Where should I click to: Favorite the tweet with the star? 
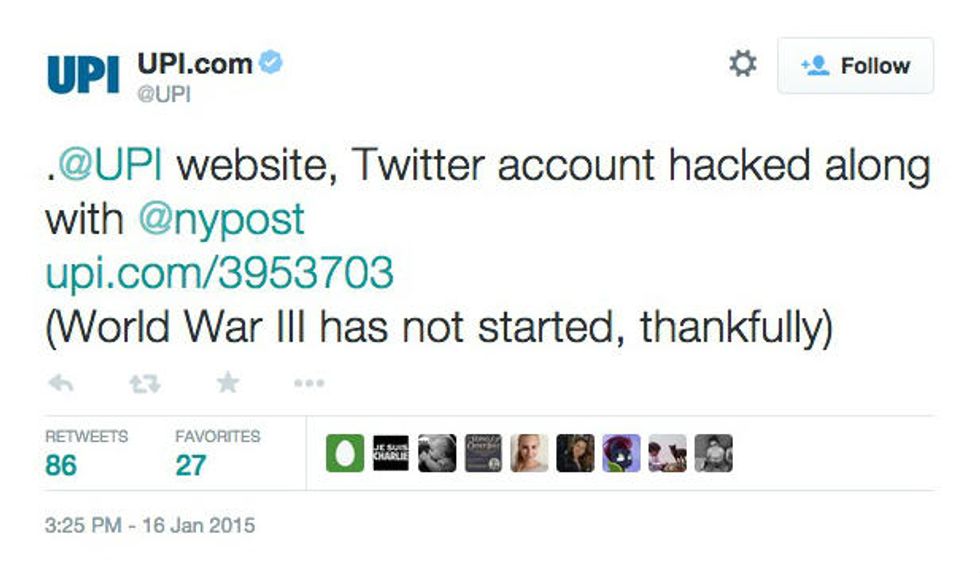coord(228,383)
